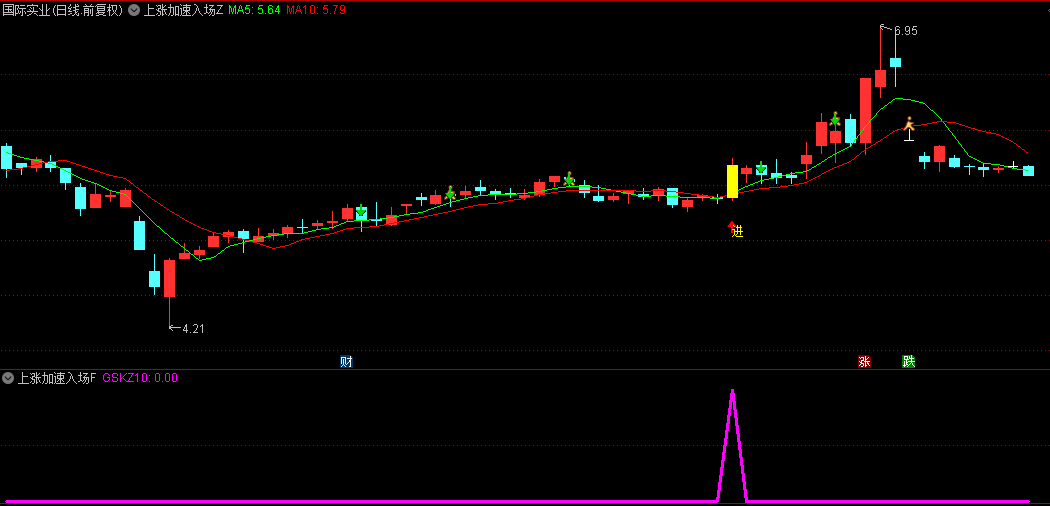The width and height of the screenshot is (1050, 506).
Task: Click the highest green arrow signal near price peak
Action: (x=835, y=119)
